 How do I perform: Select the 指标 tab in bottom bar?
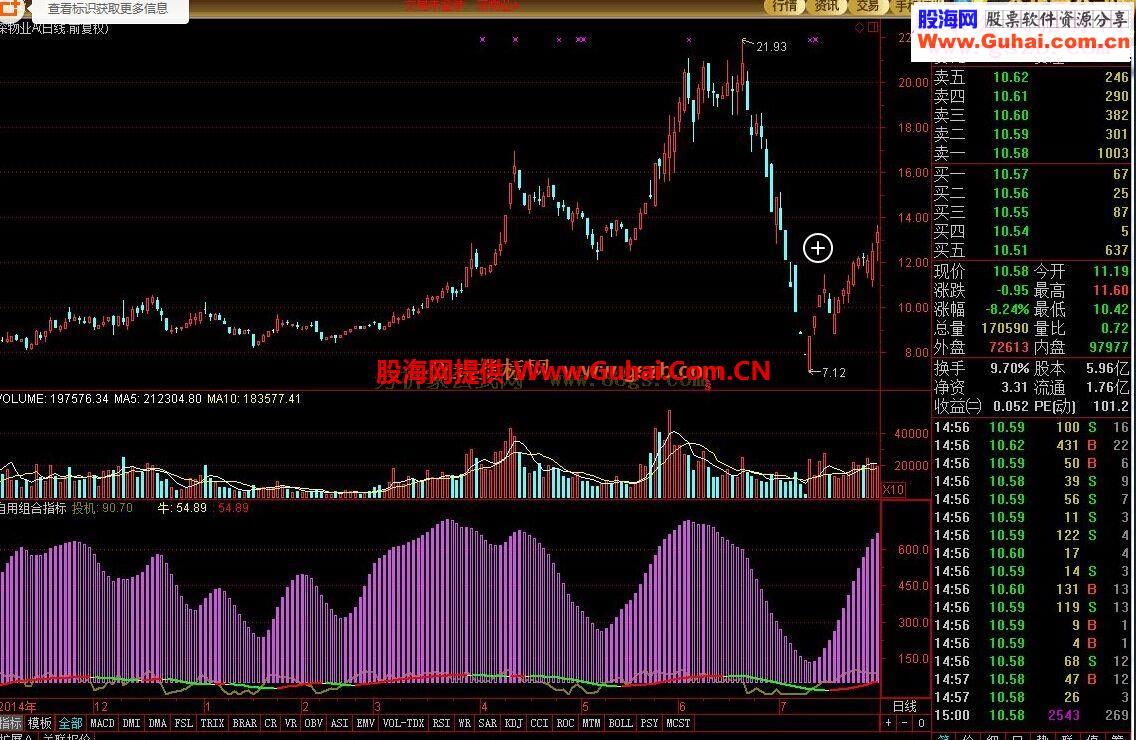tap(11, 723)
